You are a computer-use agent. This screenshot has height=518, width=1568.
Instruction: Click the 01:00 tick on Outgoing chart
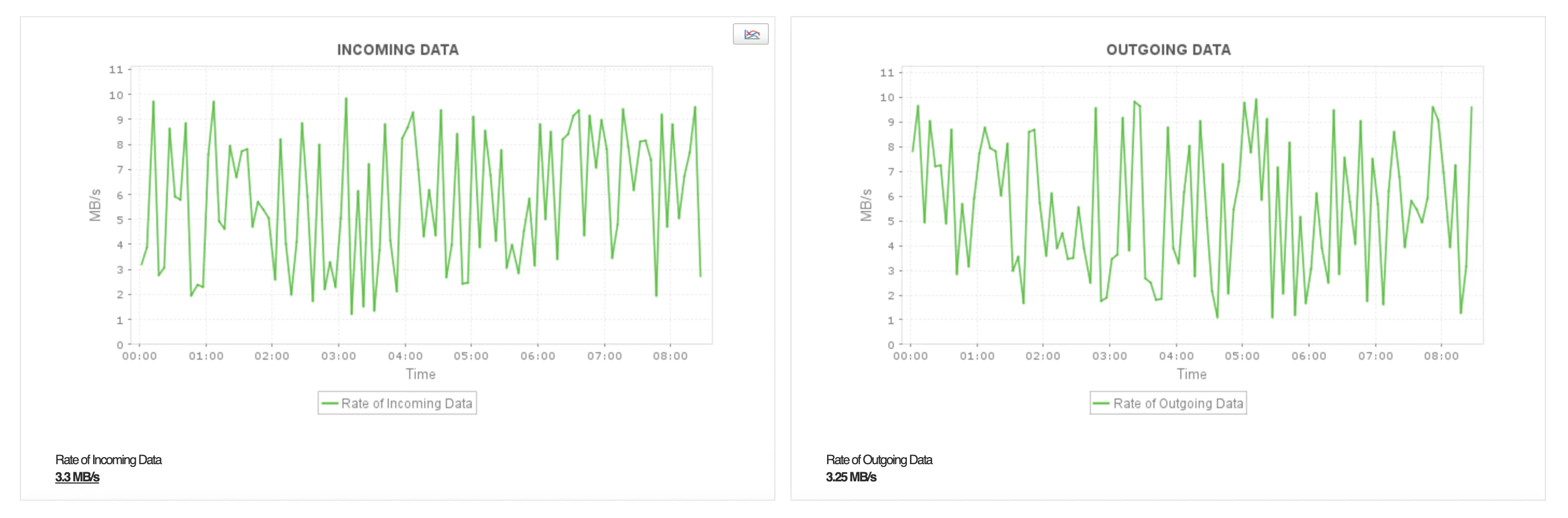coord(977,356)
